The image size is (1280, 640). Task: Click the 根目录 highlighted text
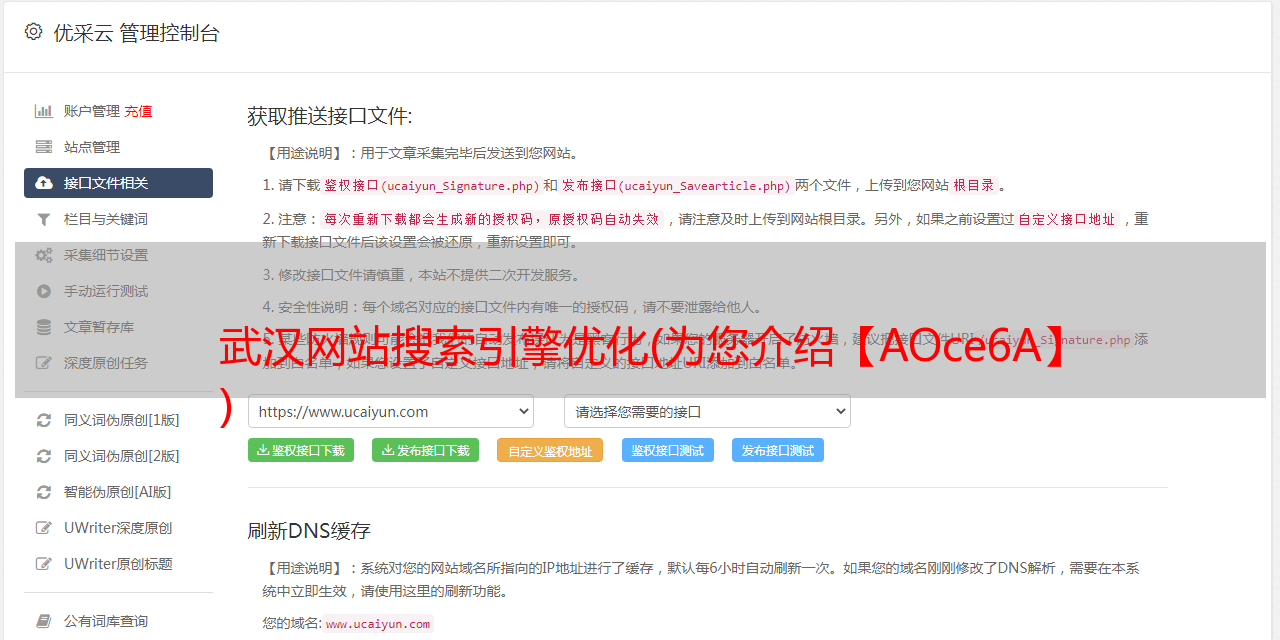coord(974,185)
